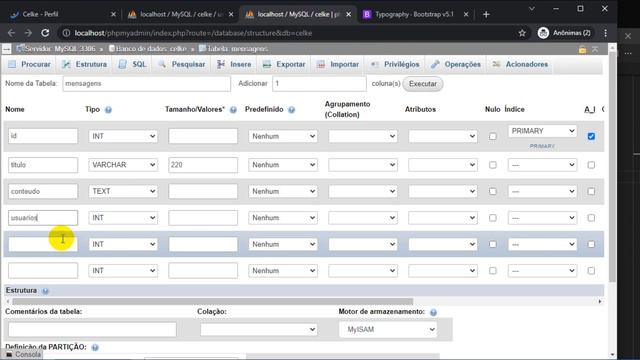The width and height of the screenshot is (640, 360).
Task: Click the Estrutura help icon
Action: coord(45,291)
